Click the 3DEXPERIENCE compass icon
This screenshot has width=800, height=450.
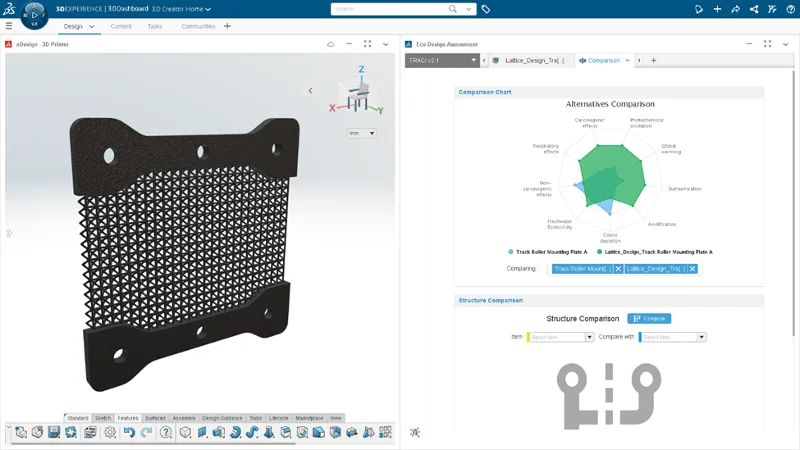pos(34,15)
